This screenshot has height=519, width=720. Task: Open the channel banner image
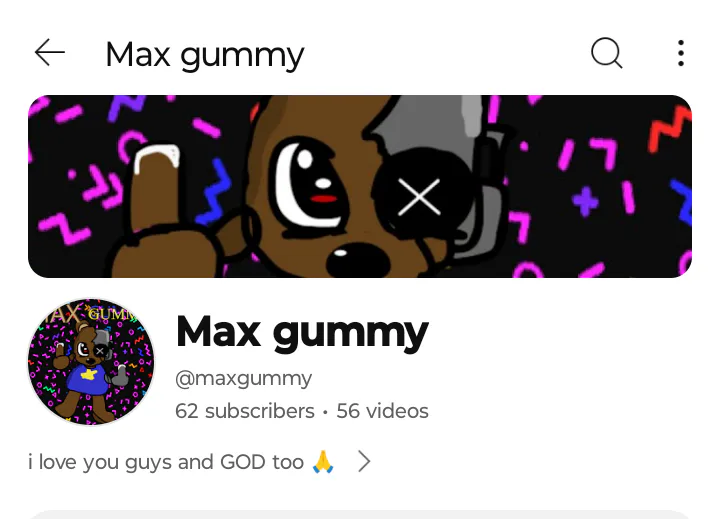360,186
